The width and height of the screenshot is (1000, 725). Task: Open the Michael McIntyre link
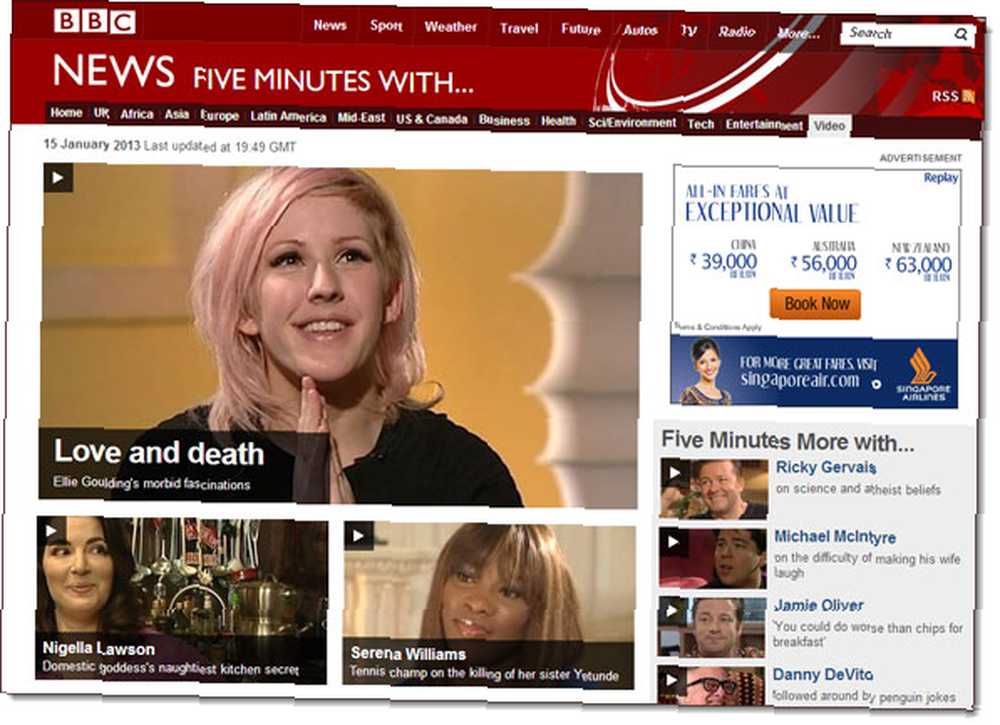[x=834, y=537]
